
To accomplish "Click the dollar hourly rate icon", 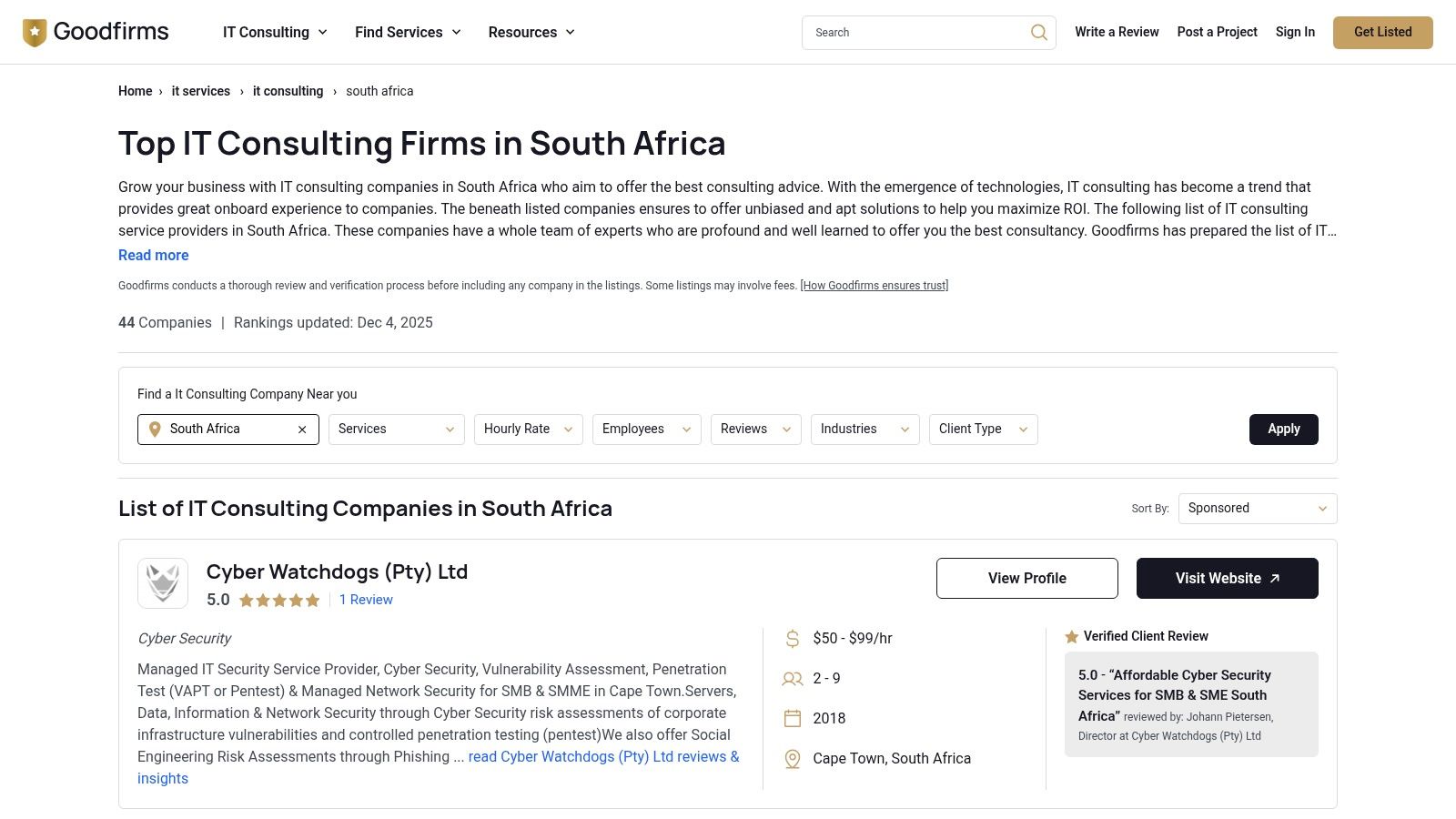I will [793, 639].
